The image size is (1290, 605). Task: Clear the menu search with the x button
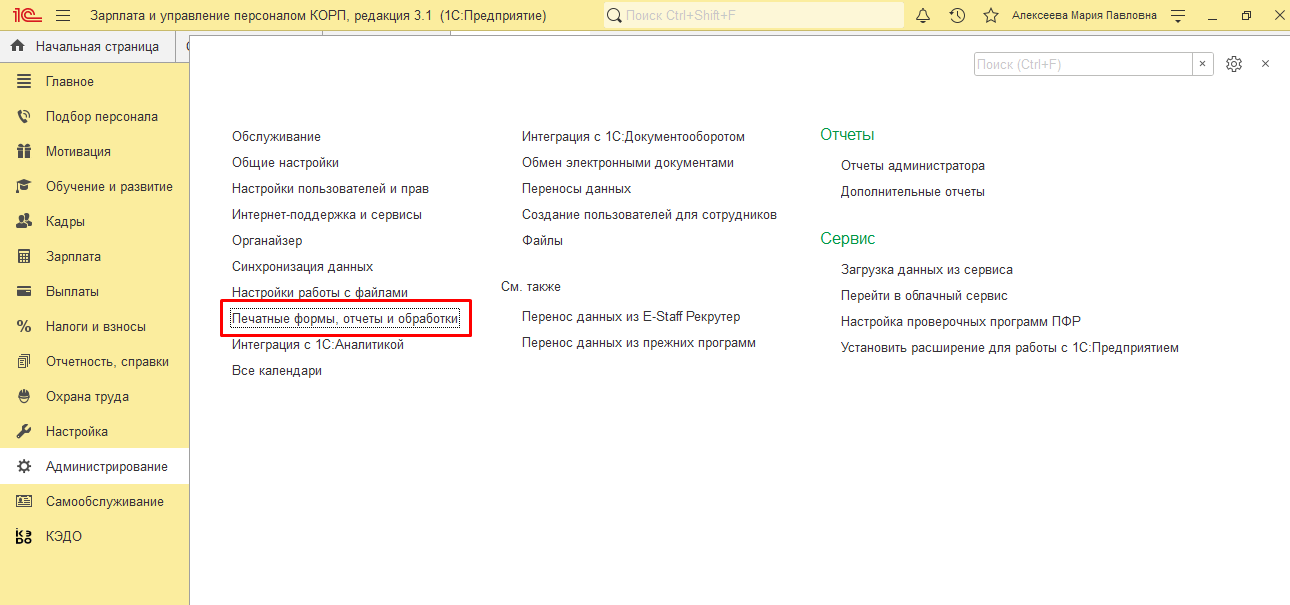coord(1203,64)
